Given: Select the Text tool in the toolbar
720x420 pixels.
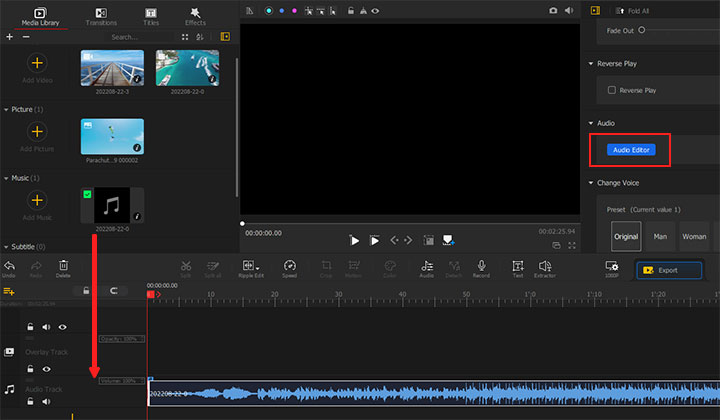Looking at the screenshot, I should pos(517,266).
